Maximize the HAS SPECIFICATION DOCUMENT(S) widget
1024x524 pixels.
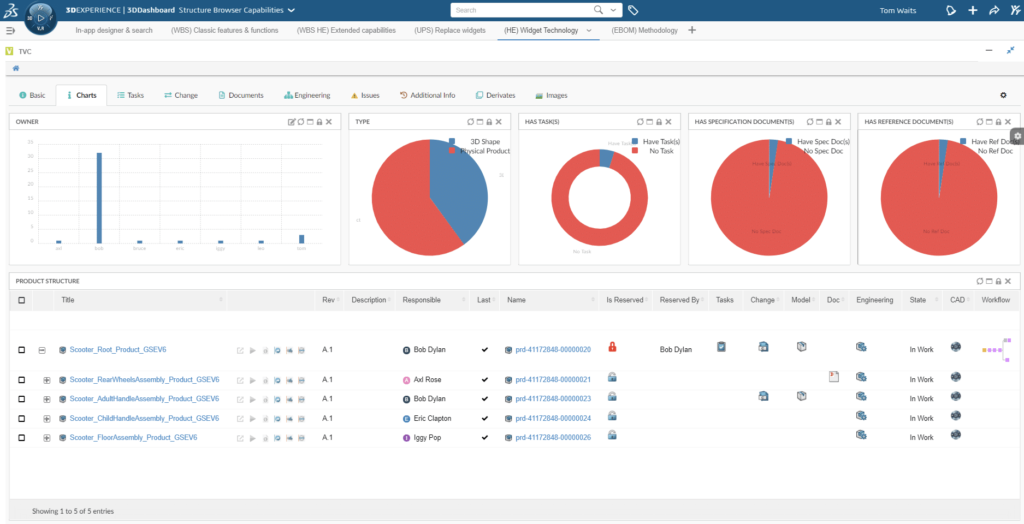pos(819,122)
